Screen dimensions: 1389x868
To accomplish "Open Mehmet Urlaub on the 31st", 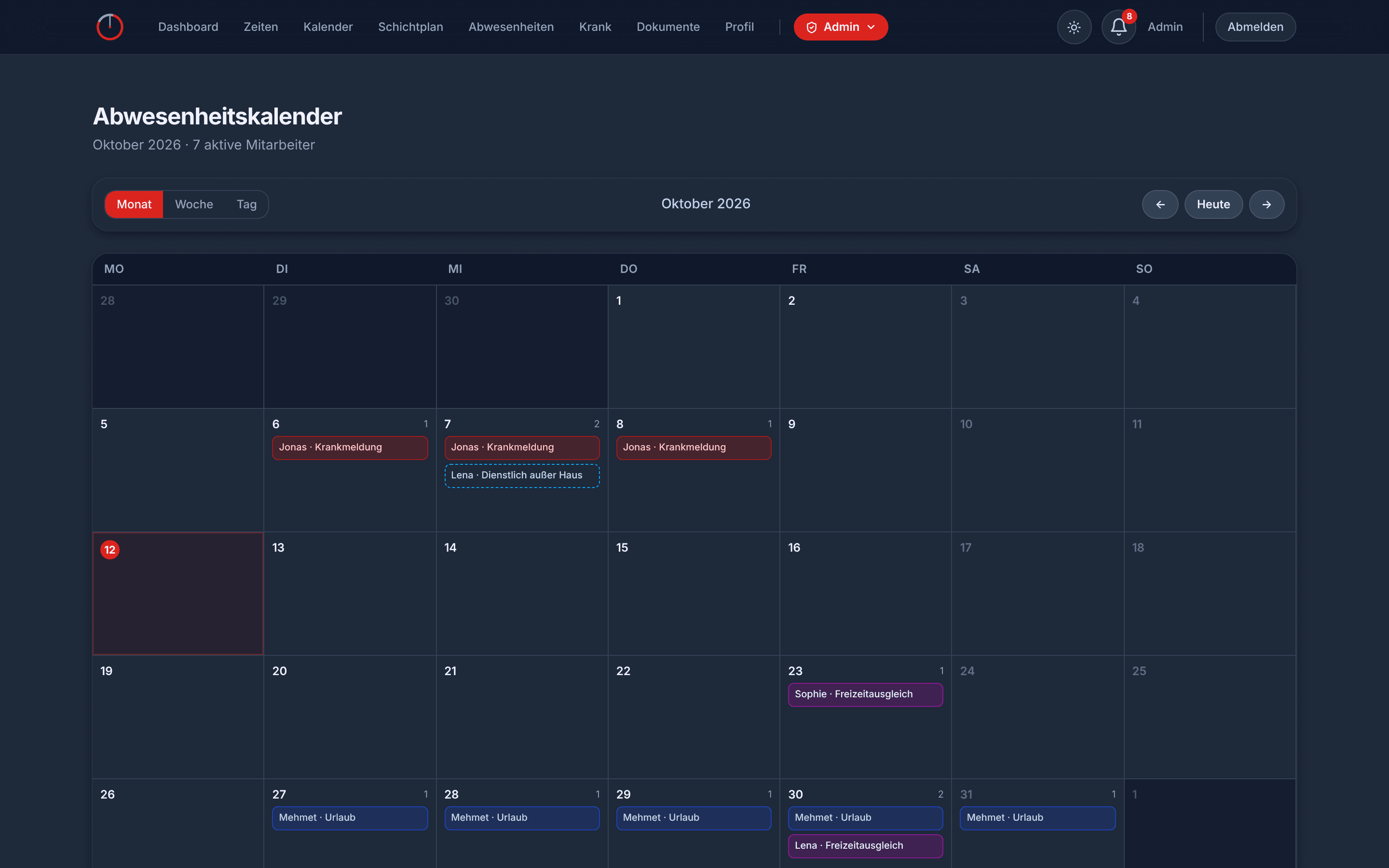I will click(1037, 818).
